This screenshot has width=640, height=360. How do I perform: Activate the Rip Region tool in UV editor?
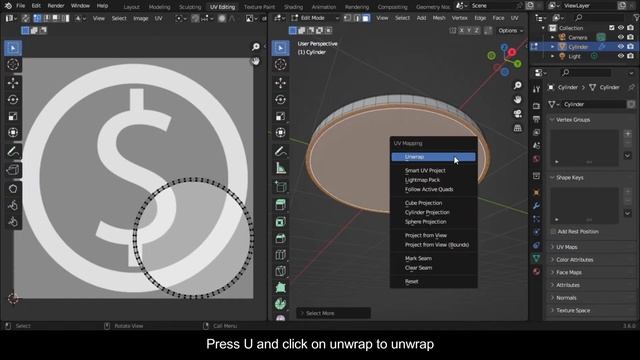13,170
